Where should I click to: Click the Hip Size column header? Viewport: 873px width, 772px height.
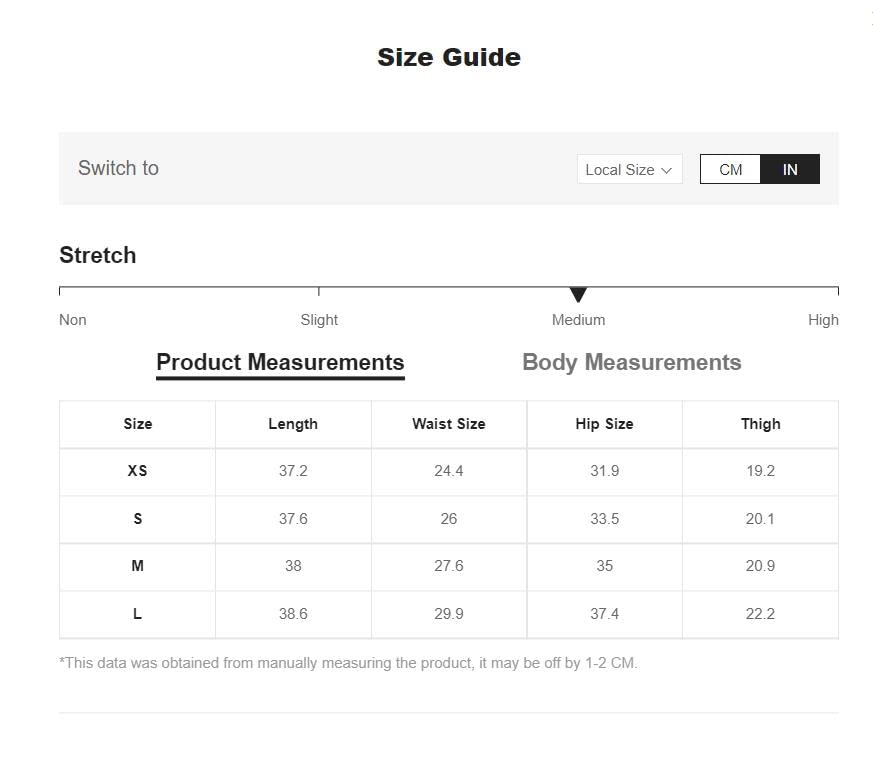pos(604,424)
